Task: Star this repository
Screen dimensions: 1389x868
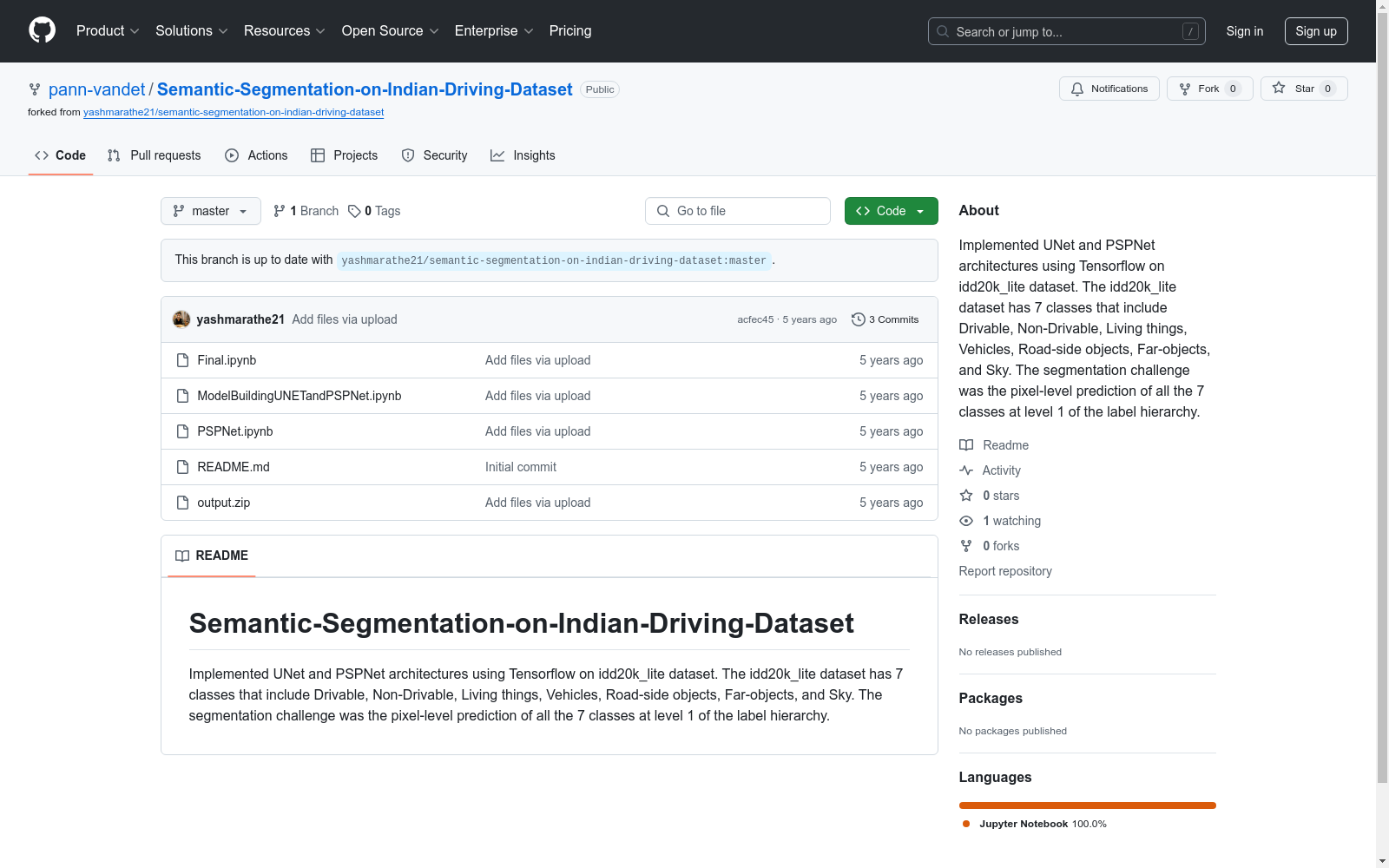Action: coord(1304,89)
